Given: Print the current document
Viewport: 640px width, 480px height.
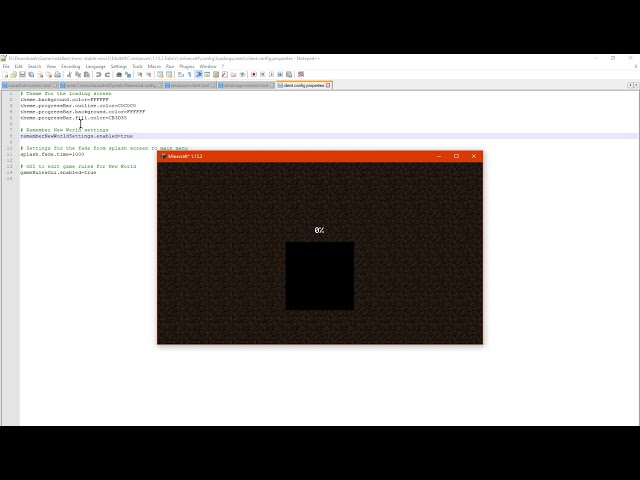Looking at the screenshot, I should click(x=58, y=75).
